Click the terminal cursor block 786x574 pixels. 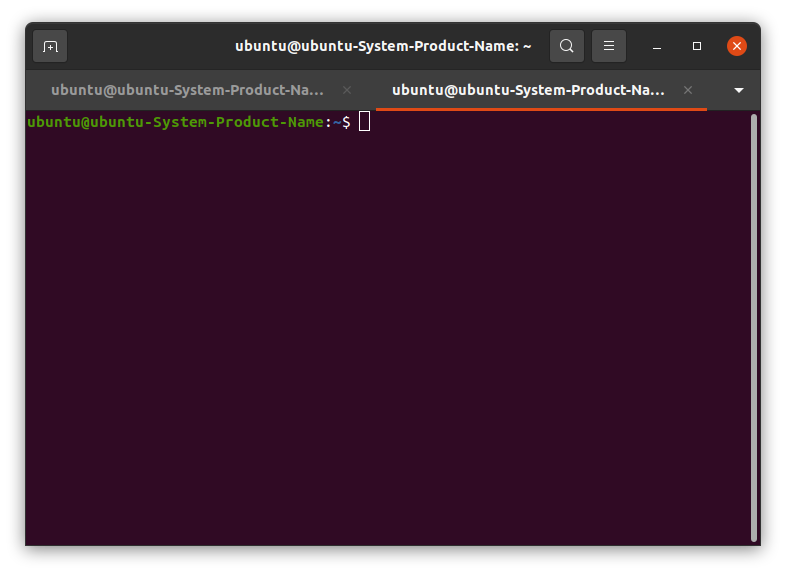pyautogui.click(x=364, y=122)
